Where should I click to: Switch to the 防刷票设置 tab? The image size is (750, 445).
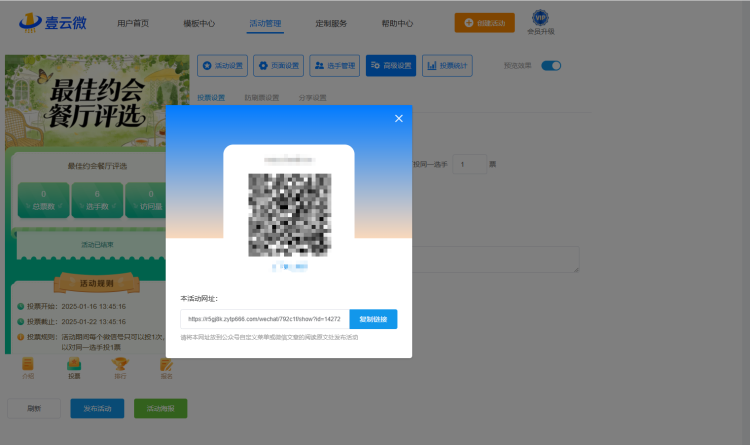(262, 98)
